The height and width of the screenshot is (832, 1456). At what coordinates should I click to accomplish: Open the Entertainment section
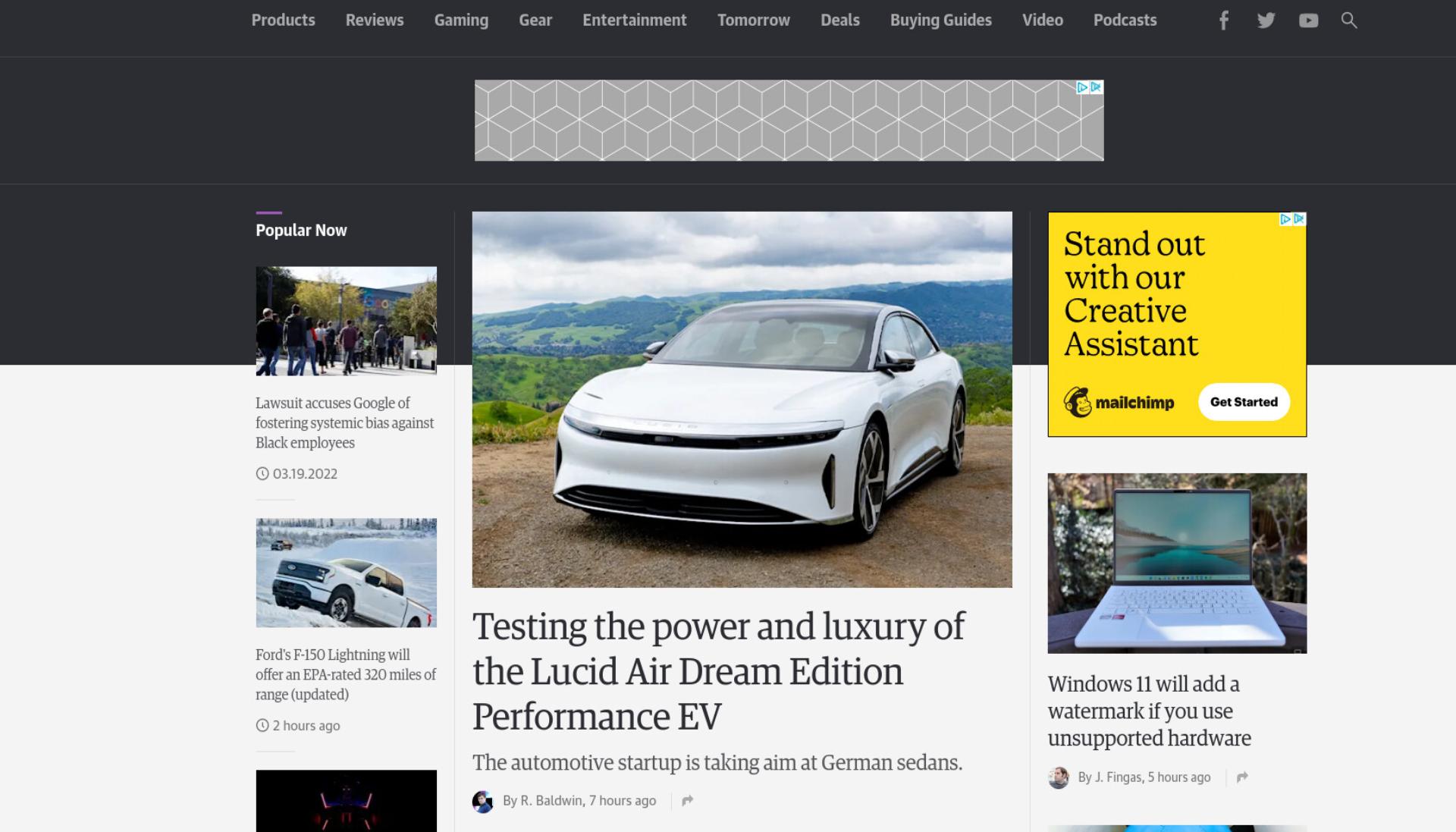coord(635,20)
